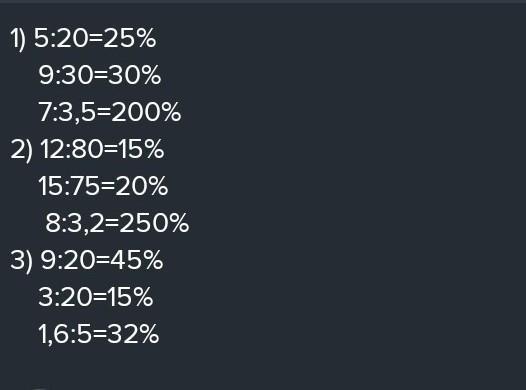This screenshot has height=390, width=526.
Task: Click the 32% result
Action: click(133, 334)
